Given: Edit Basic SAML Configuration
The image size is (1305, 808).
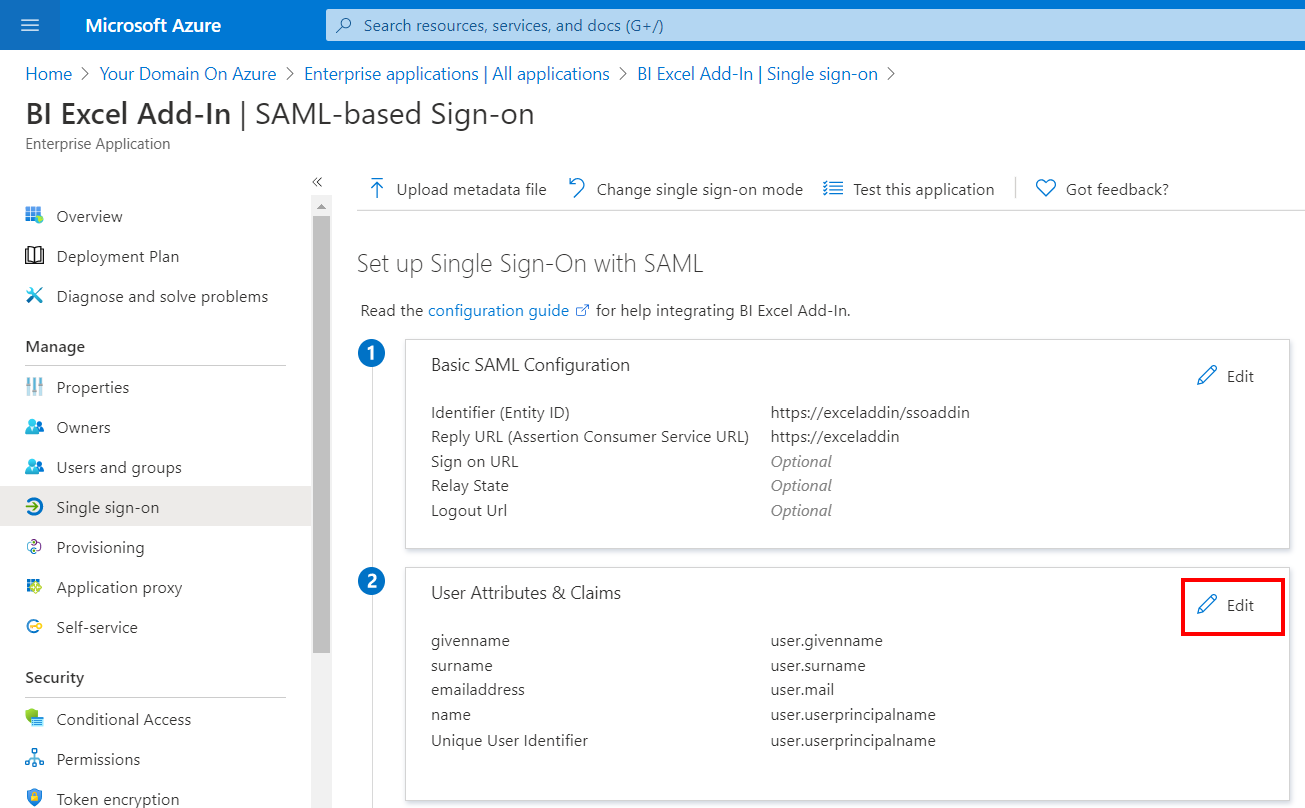Looking at the screenshot, I should (1226, 376).
